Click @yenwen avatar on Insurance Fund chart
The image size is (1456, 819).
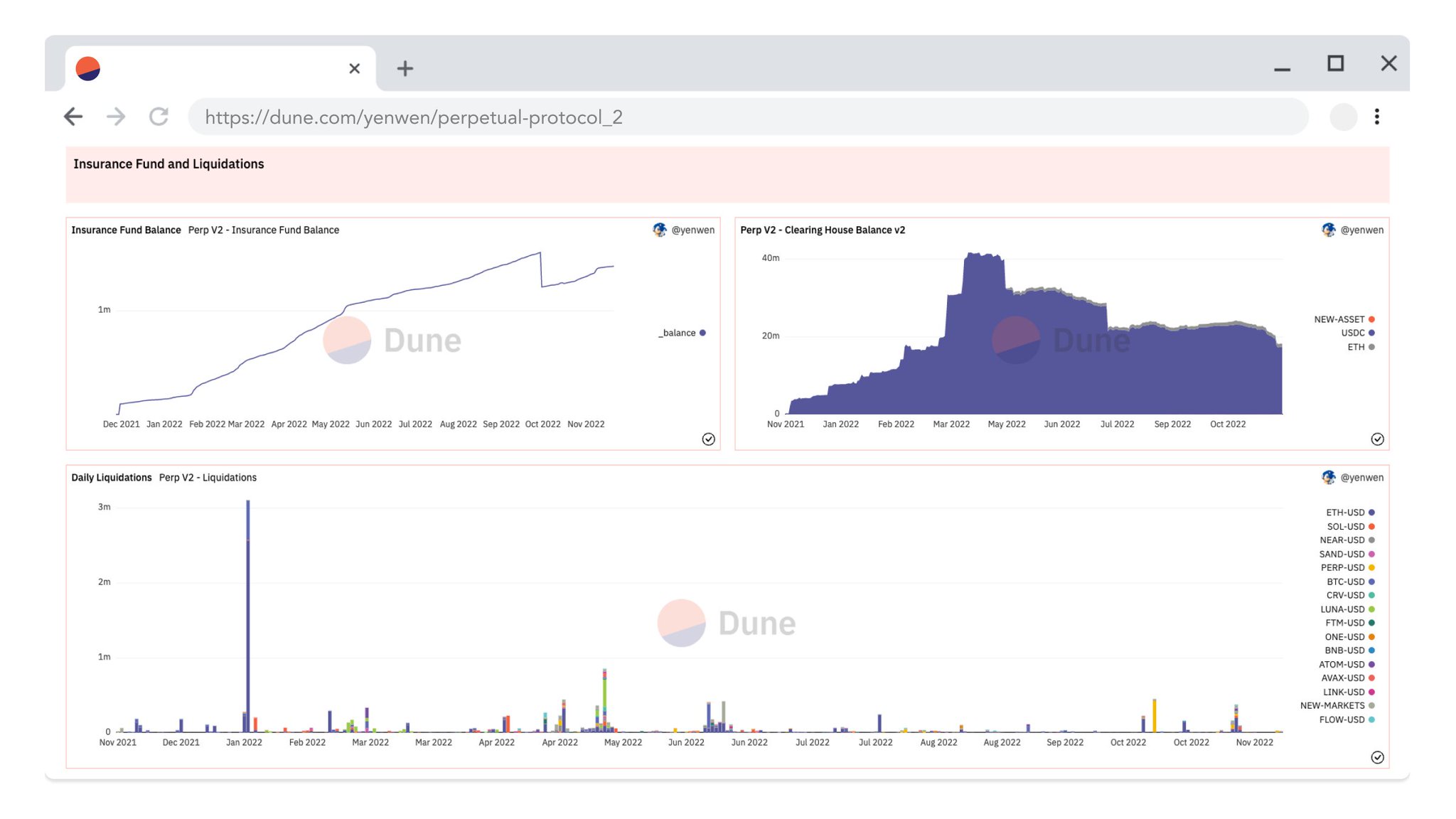660,230
